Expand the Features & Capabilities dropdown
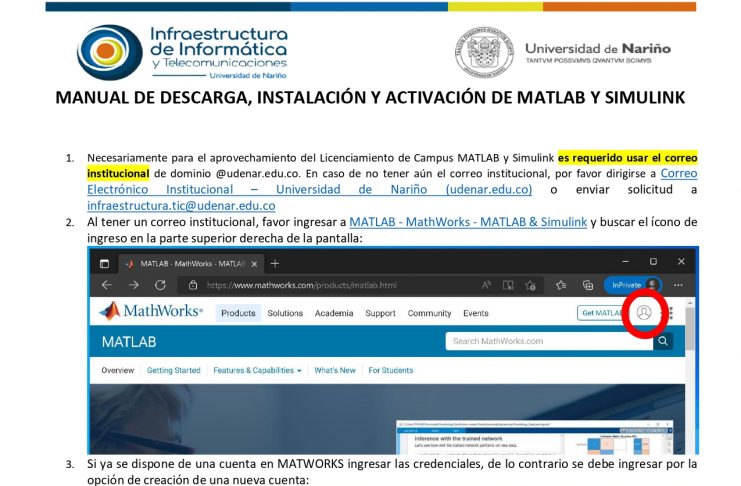This screenshot has width=741, height=486. (257, 370)
